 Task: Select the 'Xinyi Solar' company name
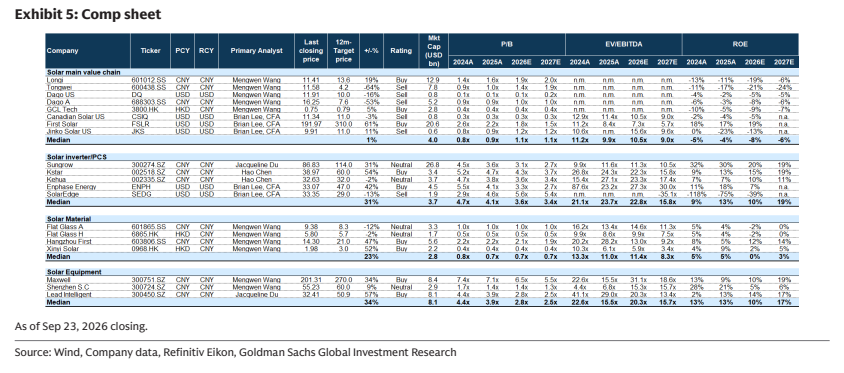[62, 248]
